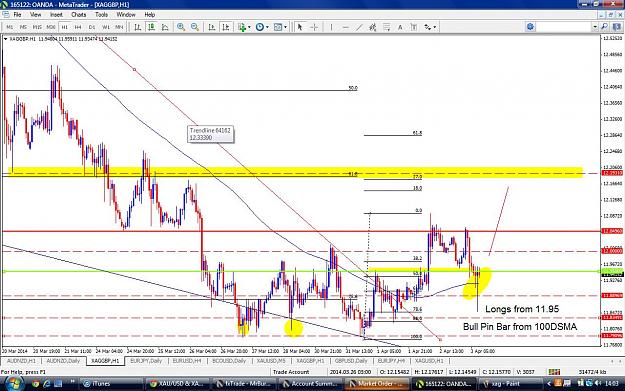Toggle chart auto scroll
Viewport: 625px width, 391px height.
click(212, 27)
